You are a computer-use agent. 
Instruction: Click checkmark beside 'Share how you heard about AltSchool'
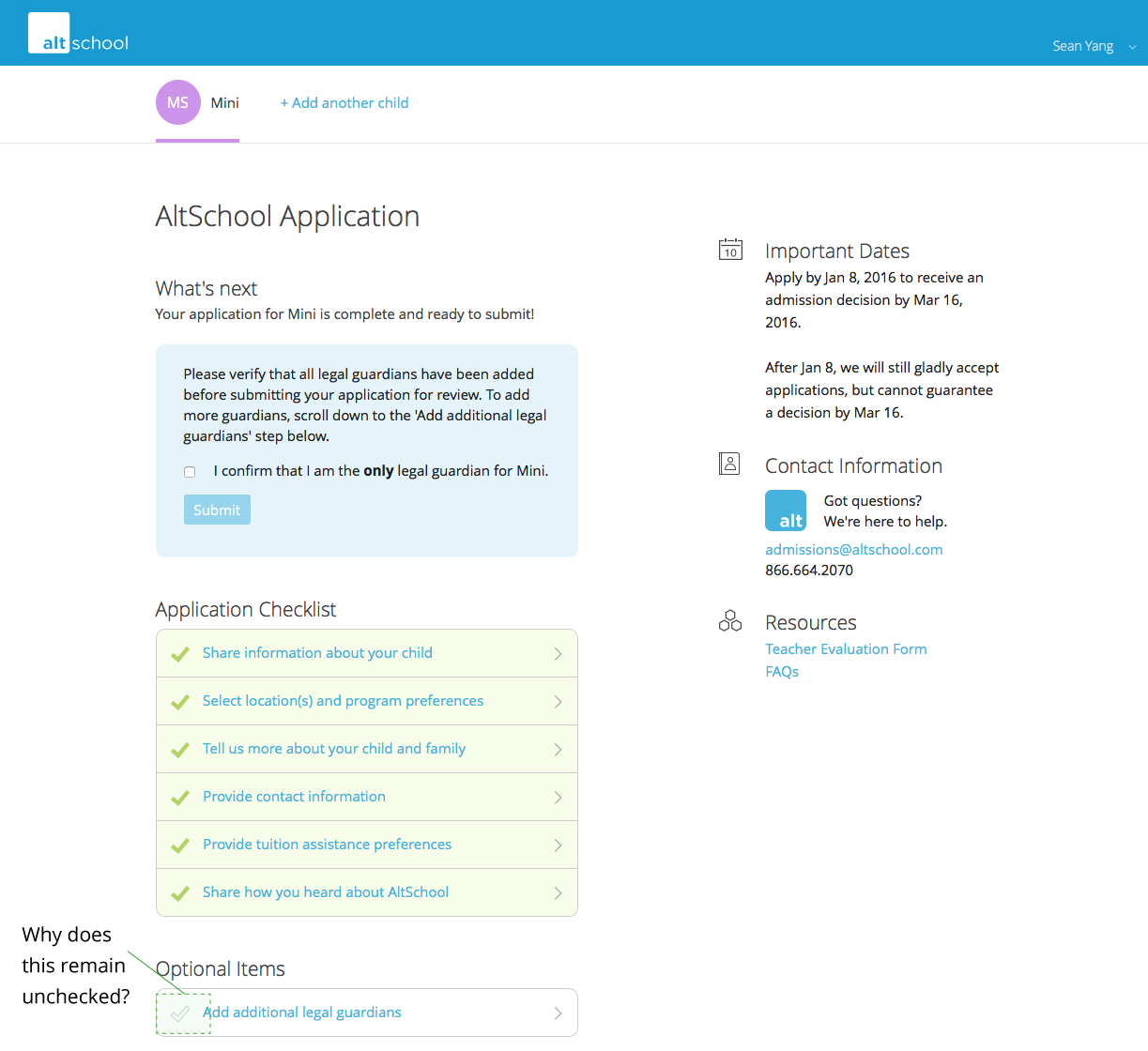(x=180, y=893)
